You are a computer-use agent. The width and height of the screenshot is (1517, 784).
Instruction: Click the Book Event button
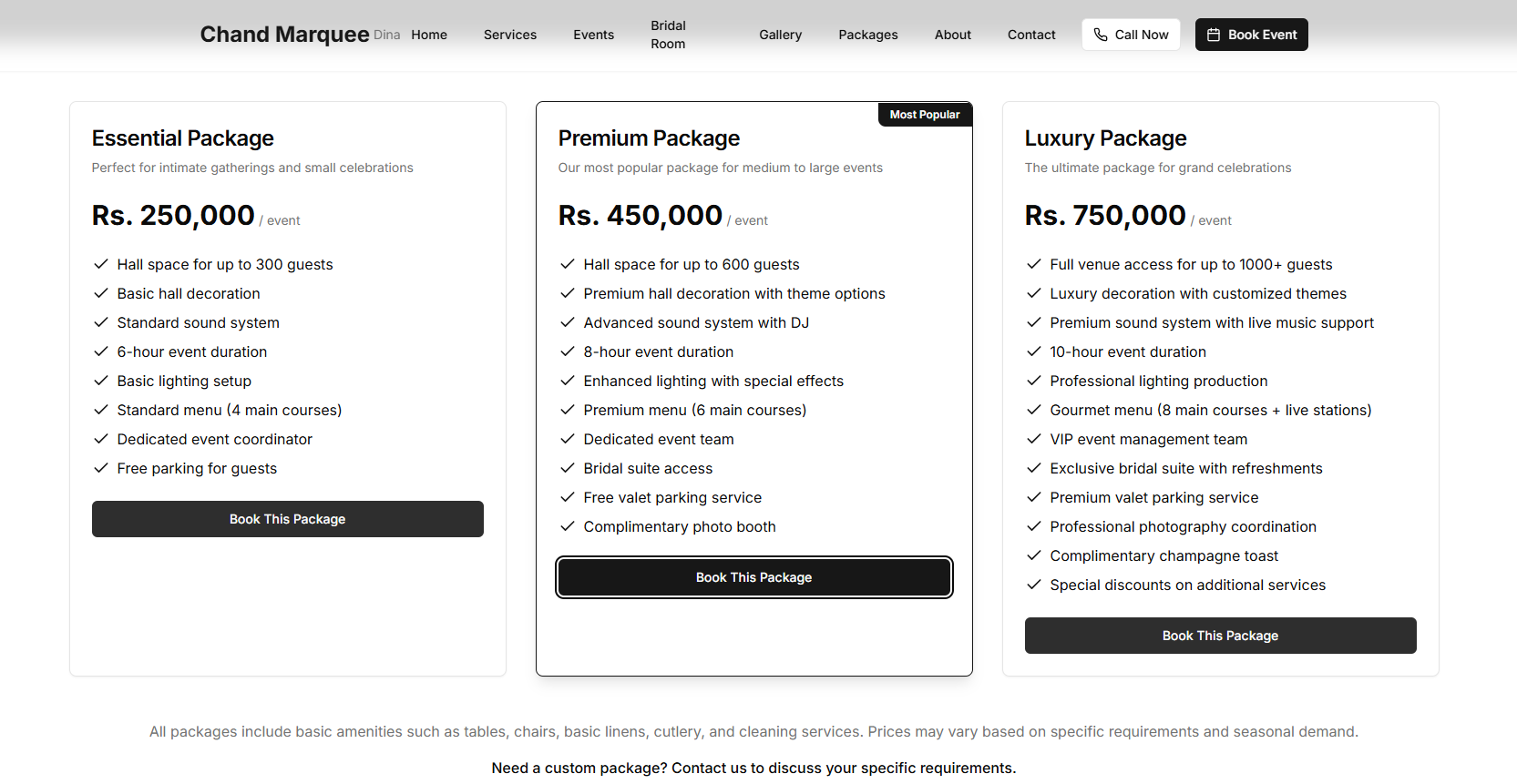tap(1251, 34)
